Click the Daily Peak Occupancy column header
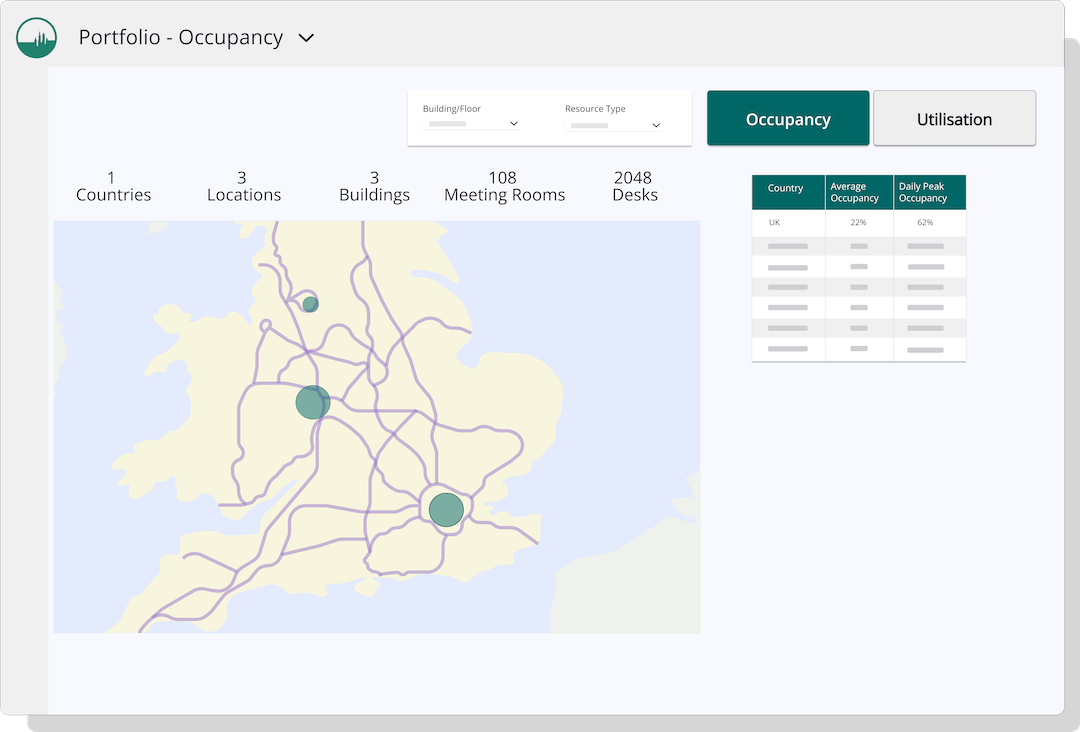 point(929,192)
